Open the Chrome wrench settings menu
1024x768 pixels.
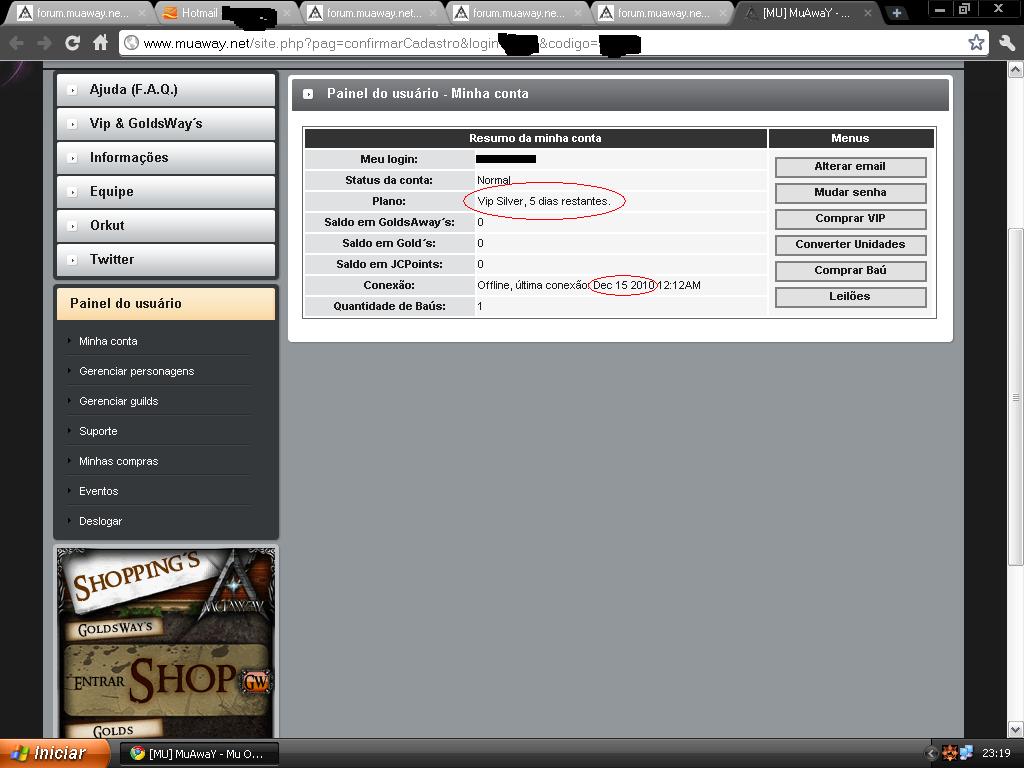click(x=1007, y=43)
